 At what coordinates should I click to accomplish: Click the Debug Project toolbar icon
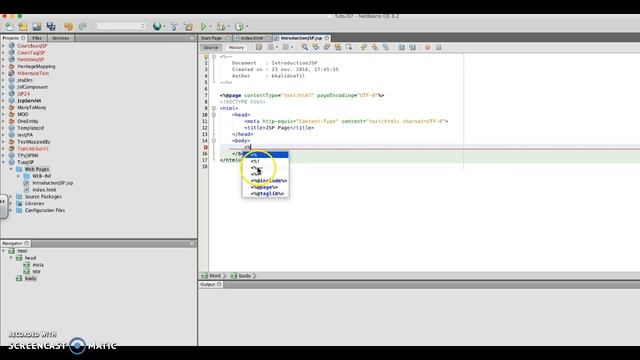[221, 27]
